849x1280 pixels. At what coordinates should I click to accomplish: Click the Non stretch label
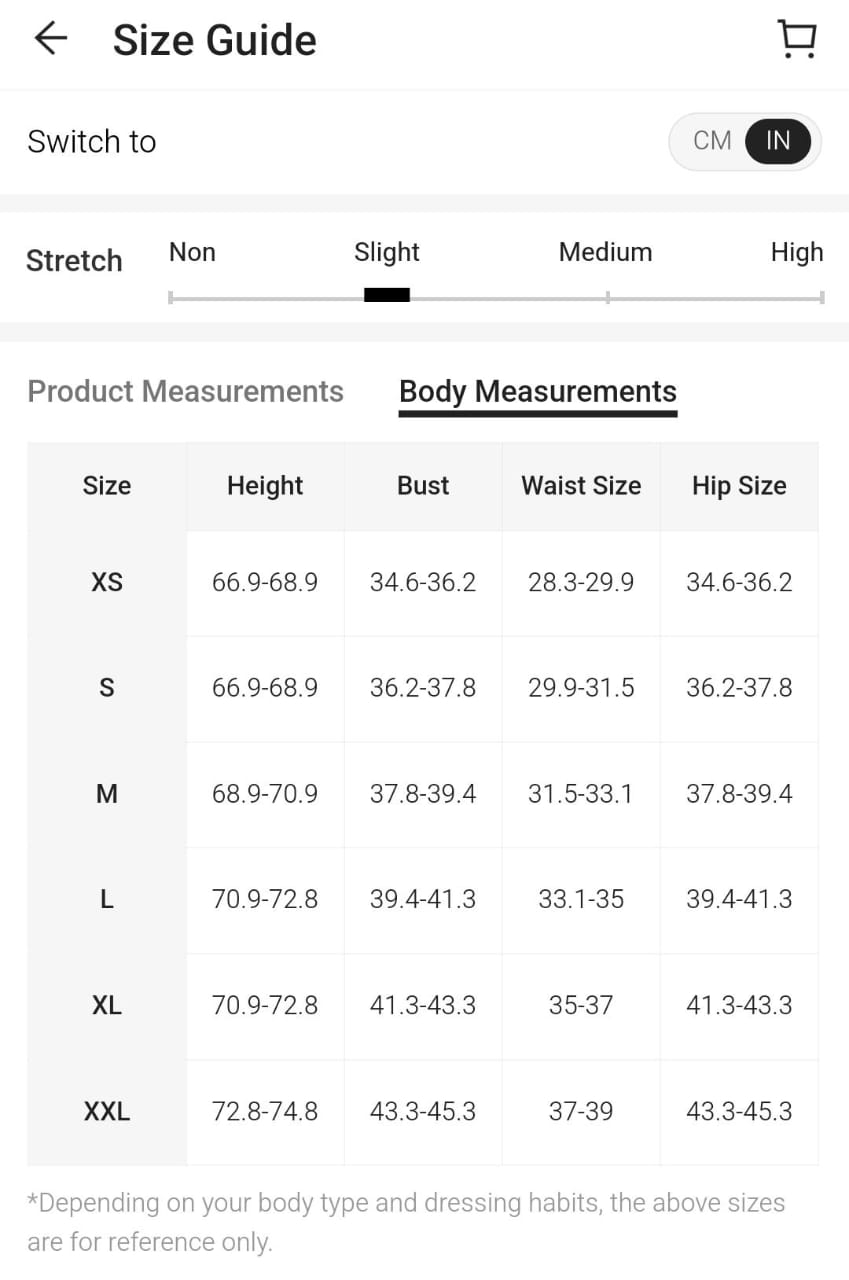tap(192, 252)
